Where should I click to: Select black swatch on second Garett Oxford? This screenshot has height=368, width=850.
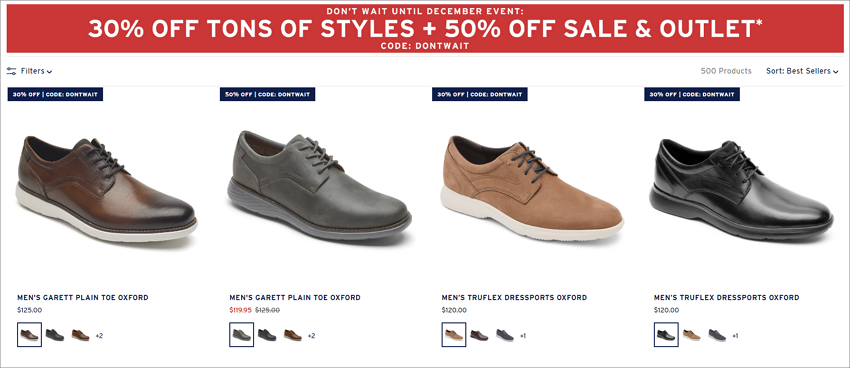pyautogui.click(x=267, y=335)
